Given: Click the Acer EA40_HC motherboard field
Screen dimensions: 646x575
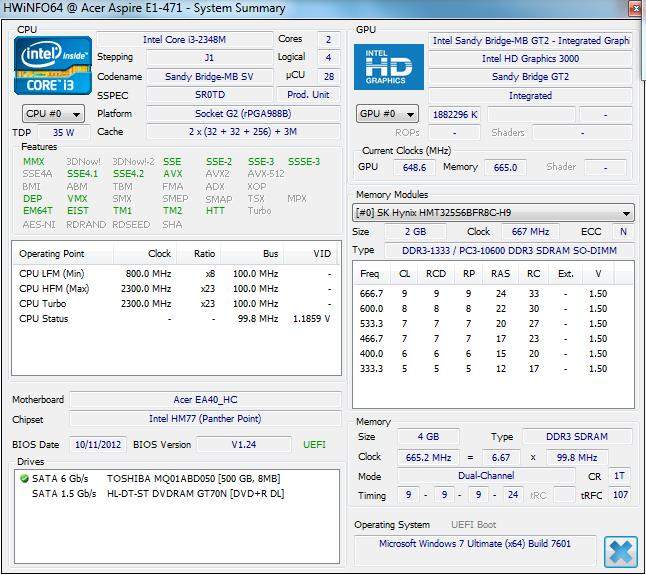Looking at the screenshot, I should [205, 400].
